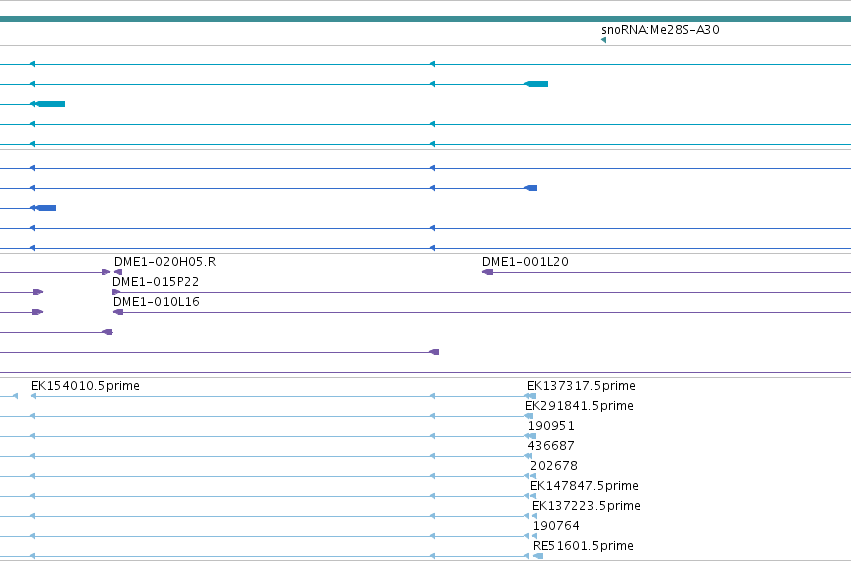The image size is (851, 561).
Task: Select the 436687 EST label
Action: [551, 446]
